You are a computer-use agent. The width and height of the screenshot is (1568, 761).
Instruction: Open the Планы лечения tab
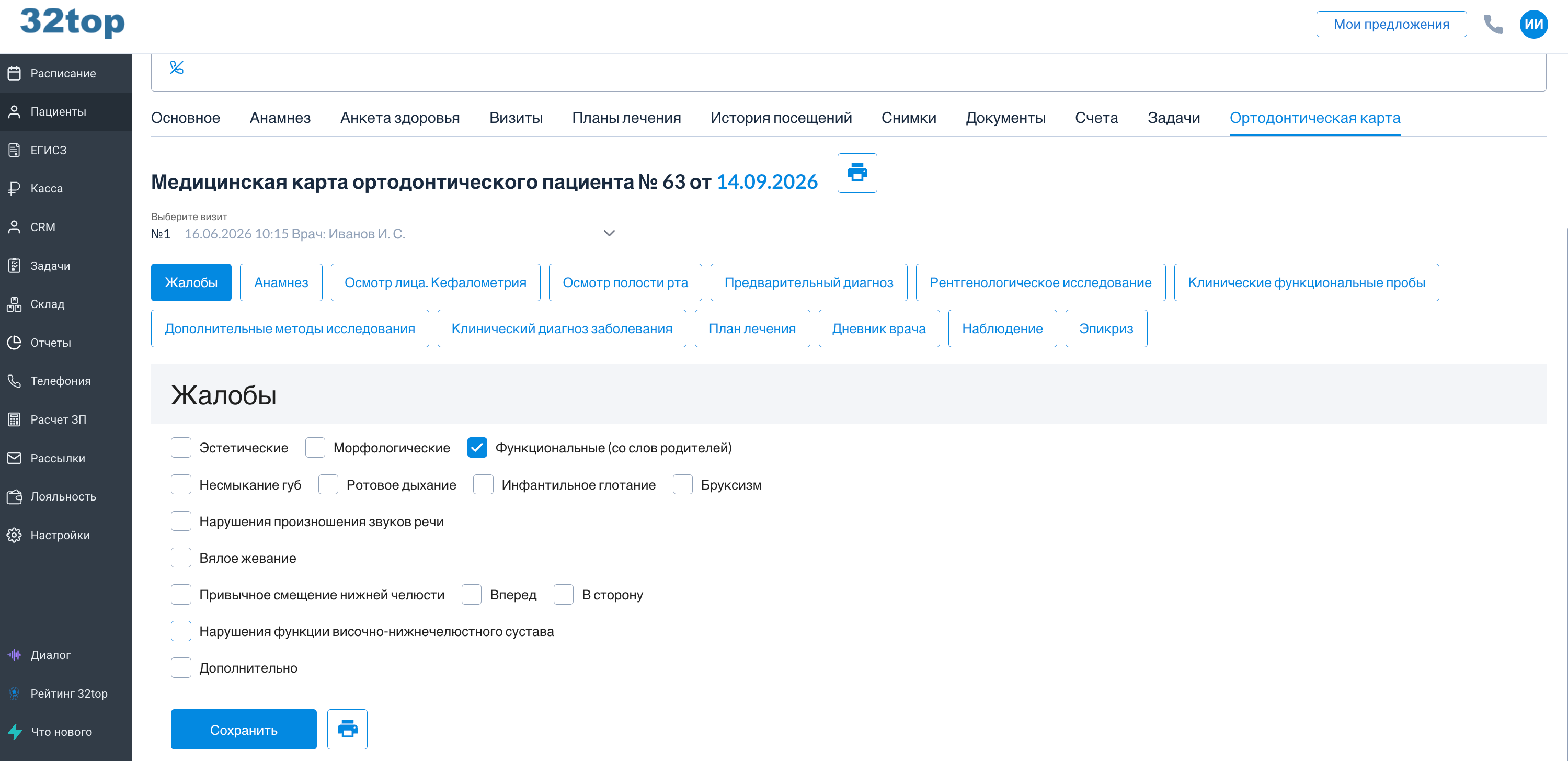coord(626,118)
